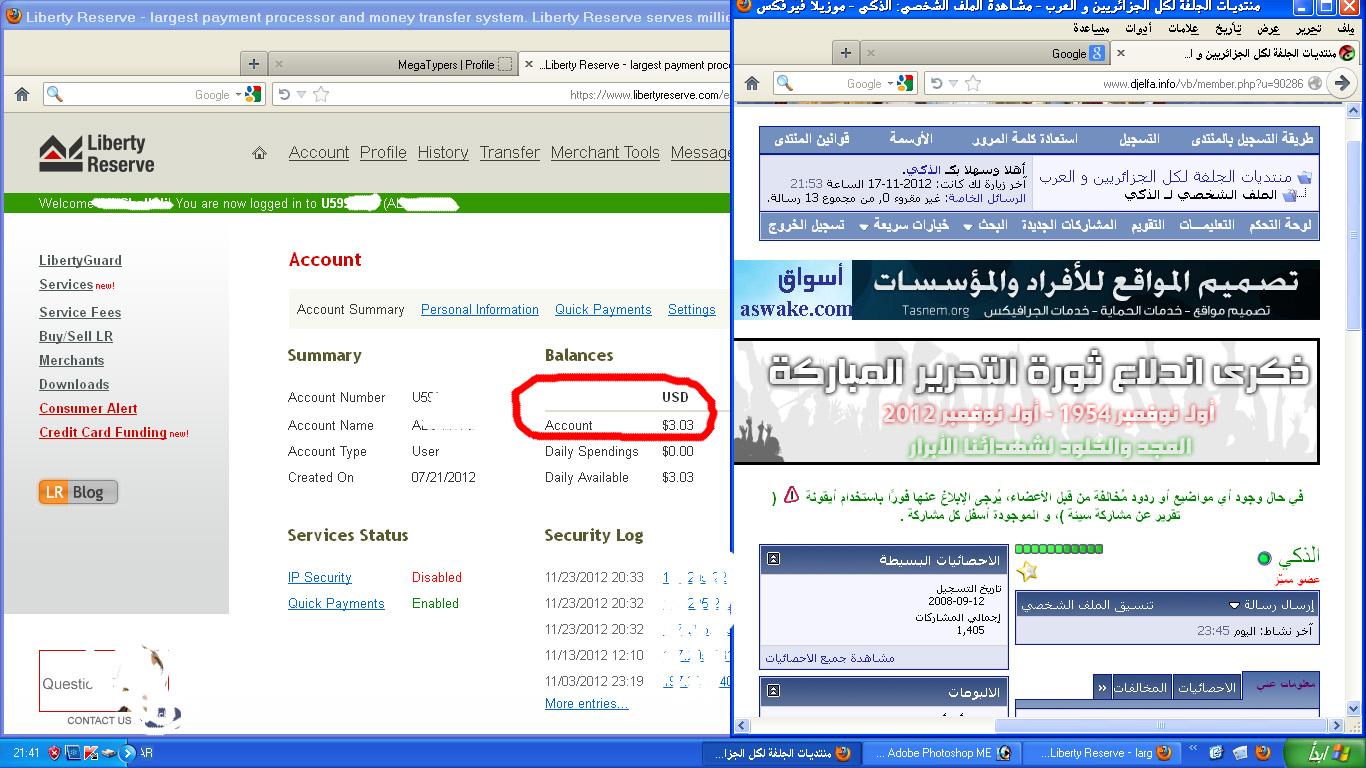This screenshot has height=768, width=1366.
Task: Open the Start button
Action: point(1324,752)
